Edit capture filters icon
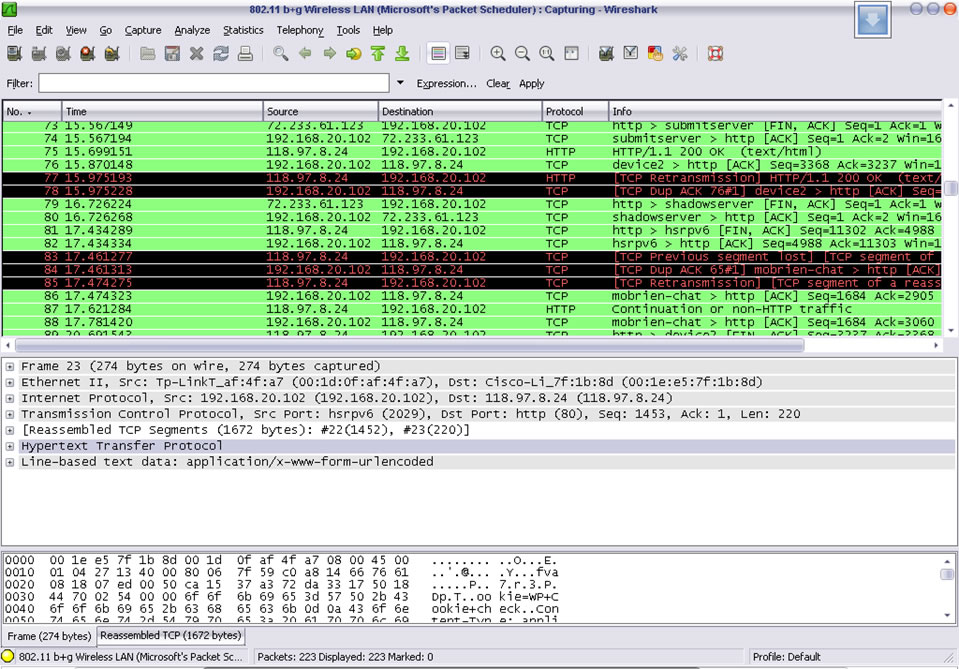This screenshot has height=669, width=959. (x=606, y=54)
